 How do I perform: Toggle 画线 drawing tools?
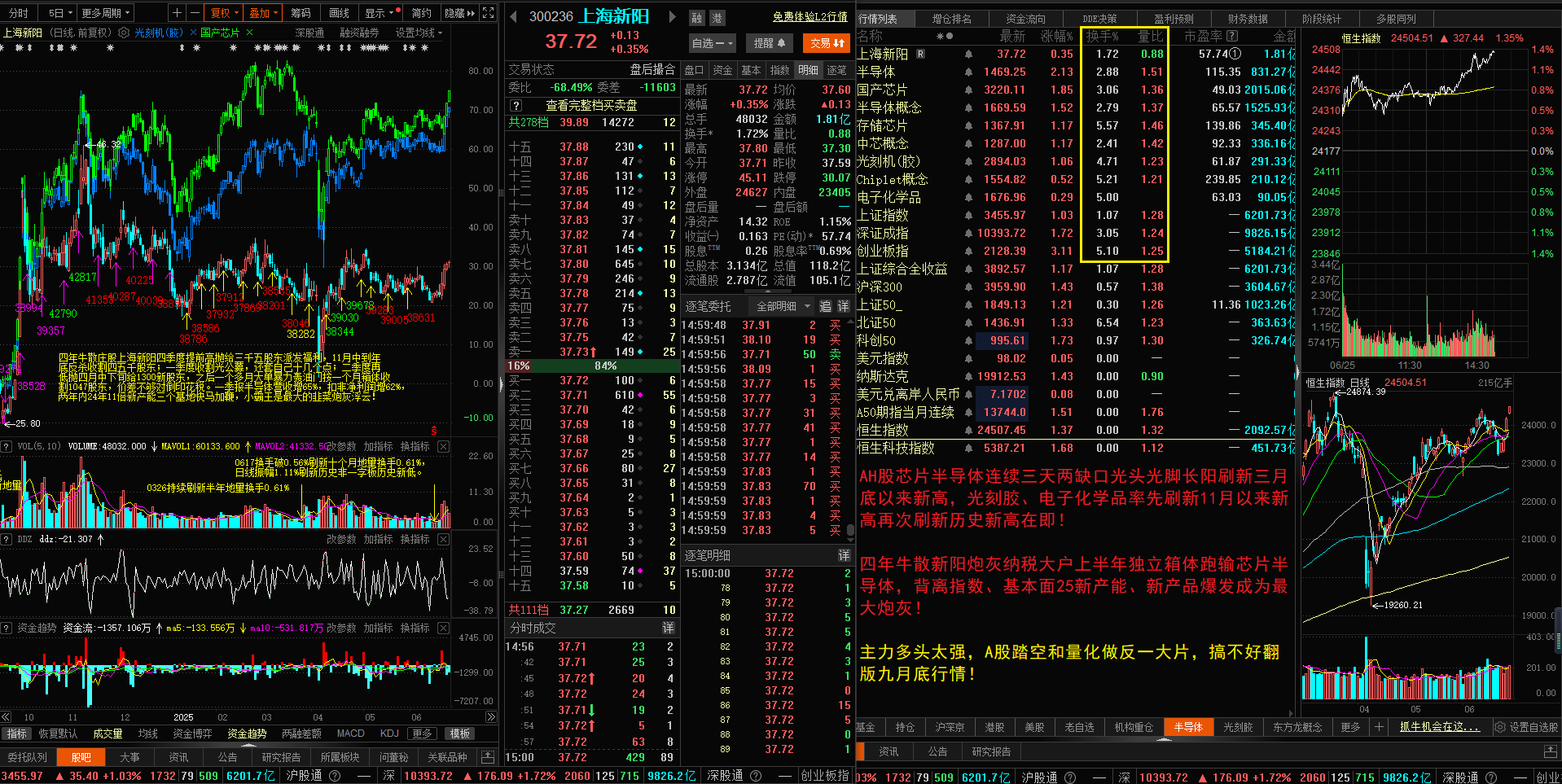click(x=339, y=13)
